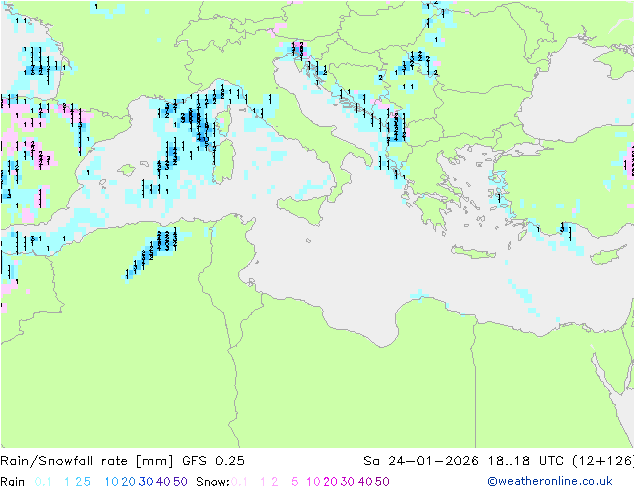Click the weatheronline.co.uk copyright link
Image resolution: width=634 pixels, height=490 pixels.
(550, 481)
